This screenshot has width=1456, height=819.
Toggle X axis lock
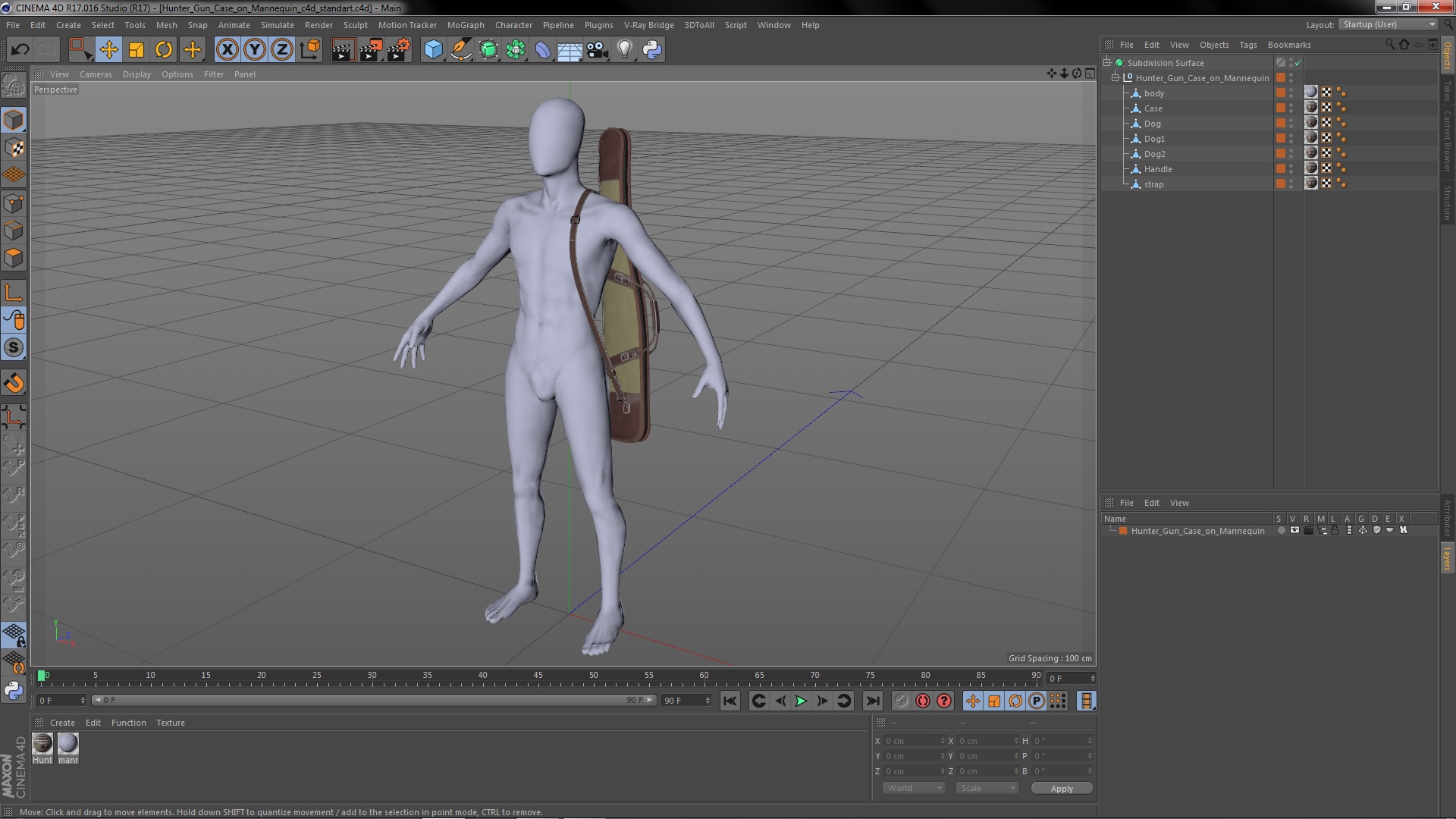(227, 50)
